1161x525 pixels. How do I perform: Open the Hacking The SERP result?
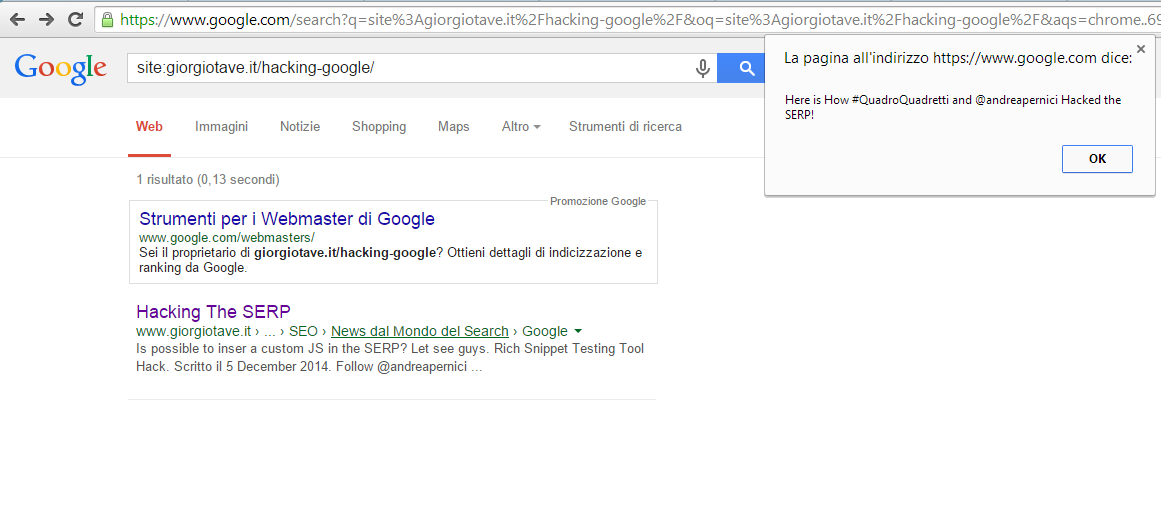(x=213, y=311)
